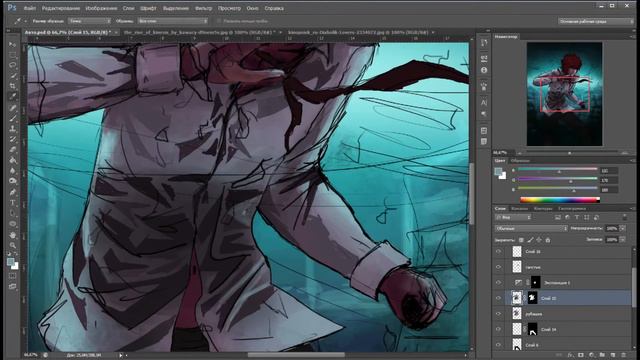Click the Navigator zoom slider

[570, 153]
